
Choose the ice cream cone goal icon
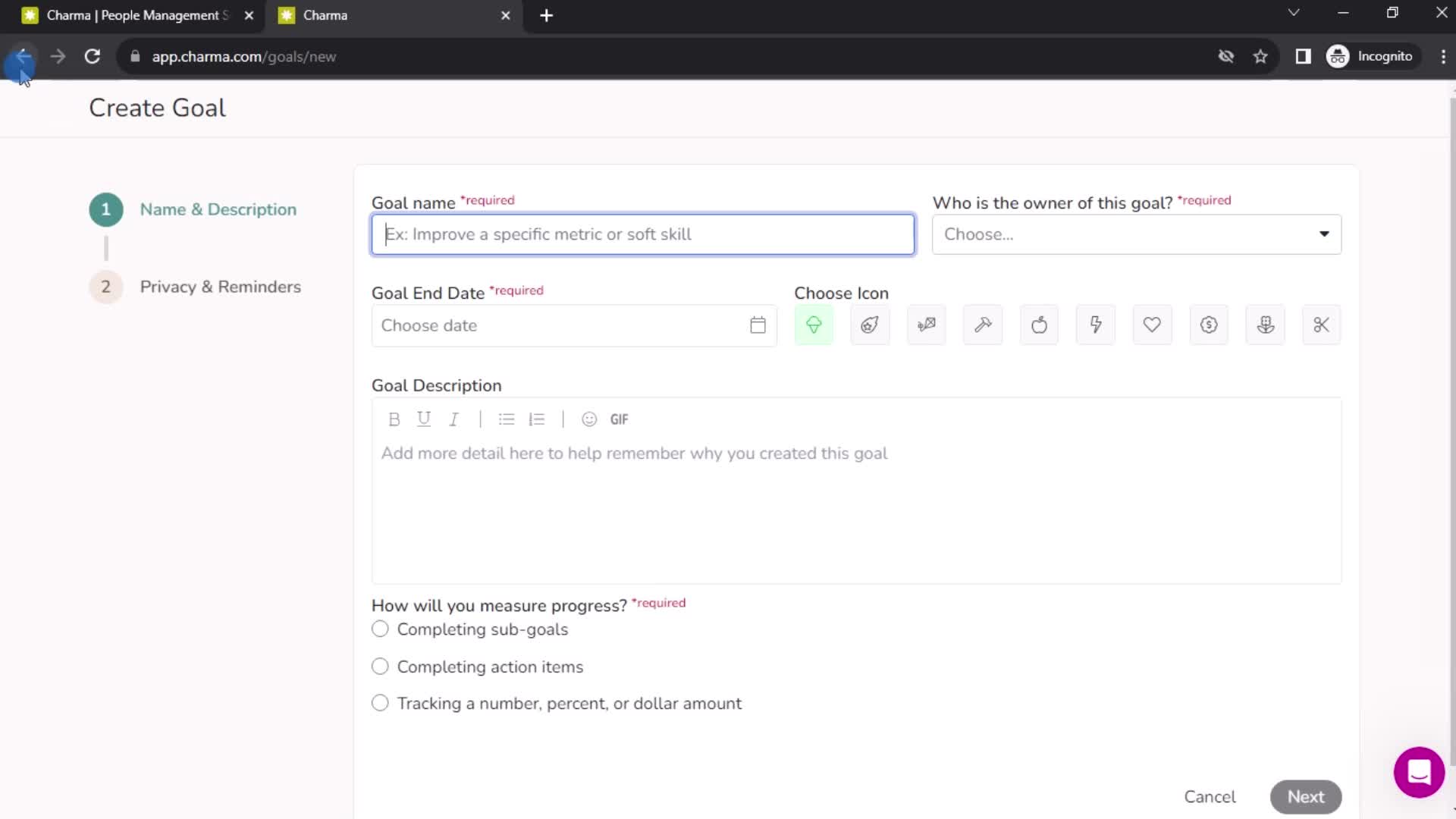tap(813, 325)
